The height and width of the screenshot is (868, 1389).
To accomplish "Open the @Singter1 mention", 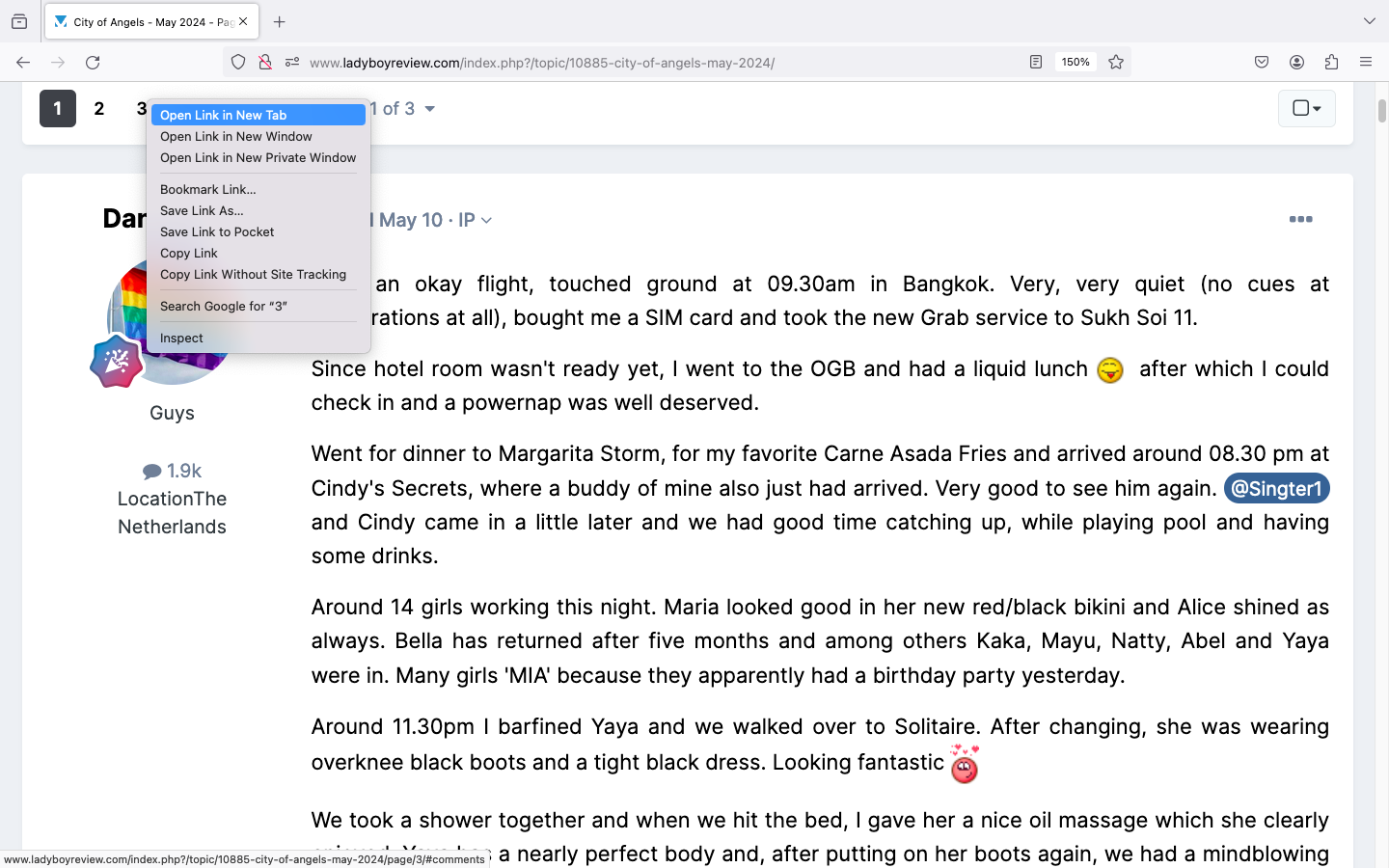I will [1276, 488].
